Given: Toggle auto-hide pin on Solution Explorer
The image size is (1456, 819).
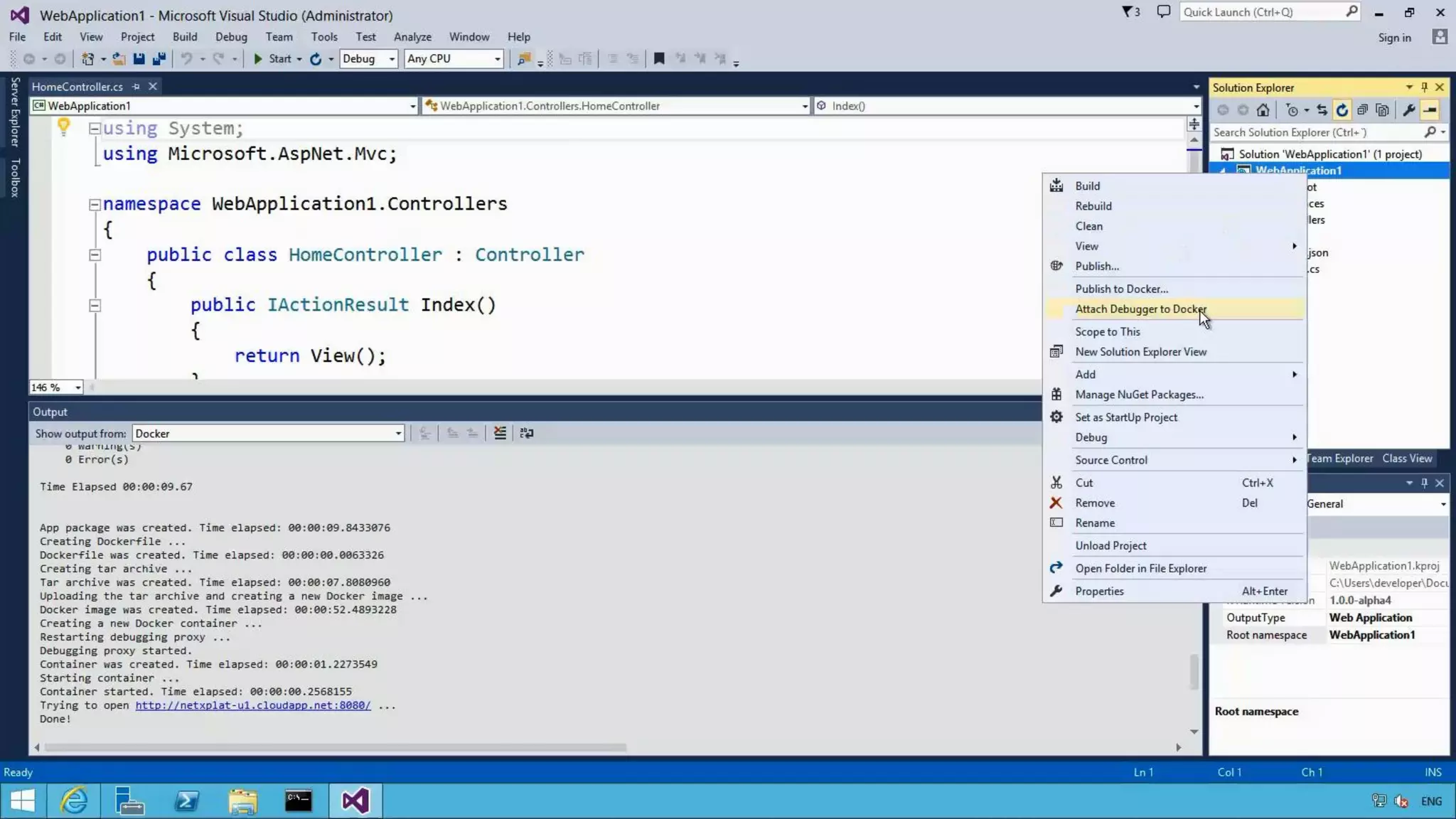Looking at the screenshot, I should pyautogui.click(x=1424, y=87).
